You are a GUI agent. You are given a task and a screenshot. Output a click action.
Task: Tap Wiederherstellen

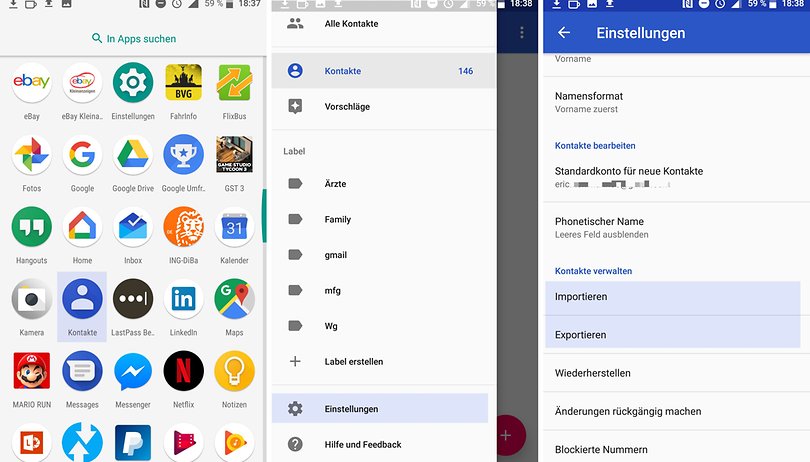[x=676, y=373]
